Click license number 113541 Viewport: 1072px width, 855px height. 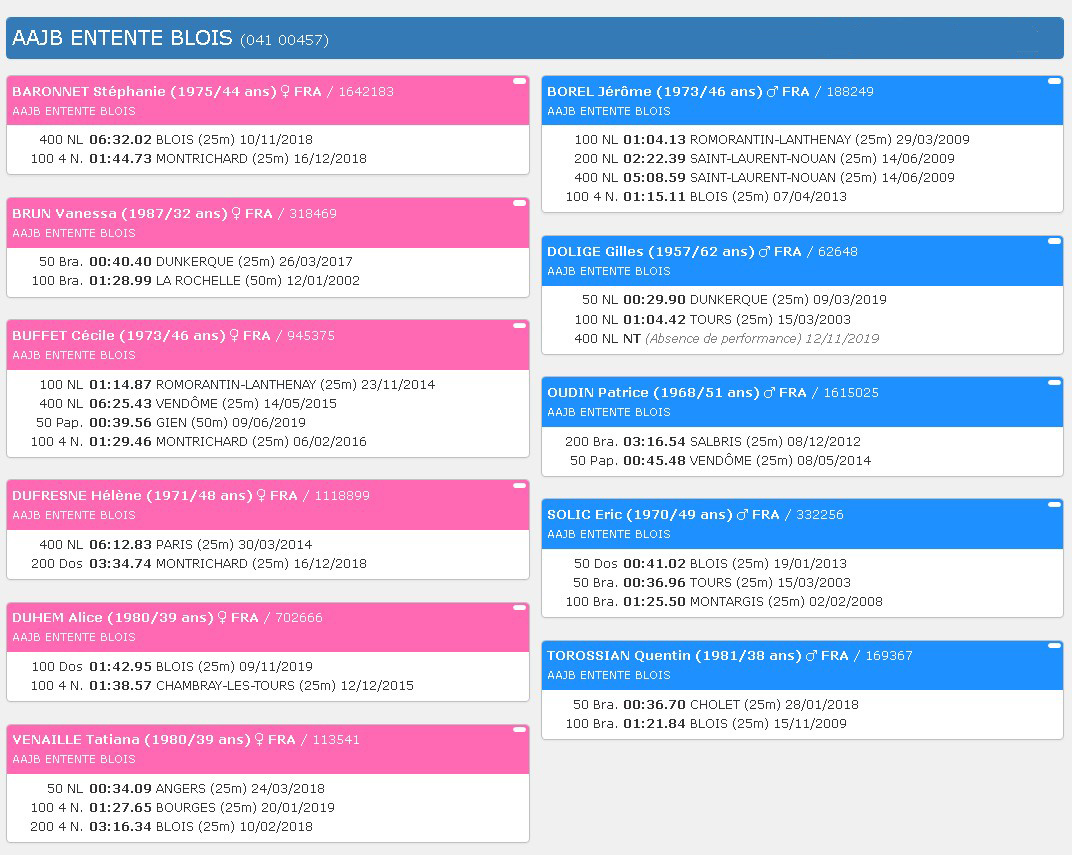336,739
